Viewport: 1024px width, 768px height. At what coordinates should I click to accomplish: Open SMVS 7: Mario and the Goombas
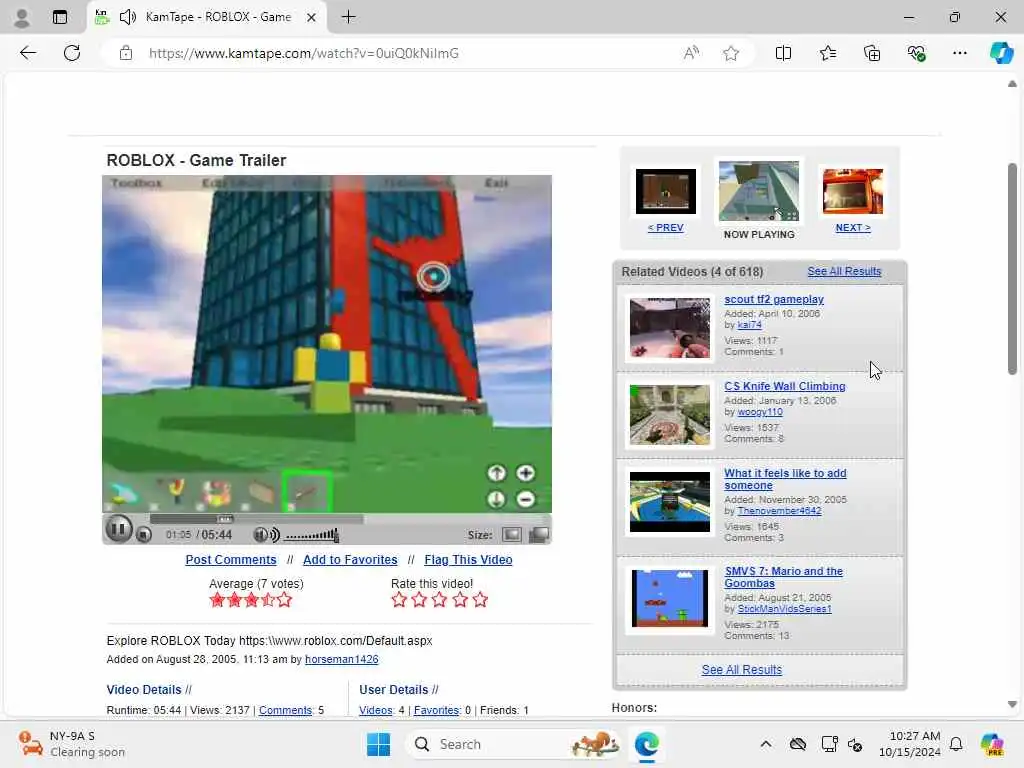783,577
